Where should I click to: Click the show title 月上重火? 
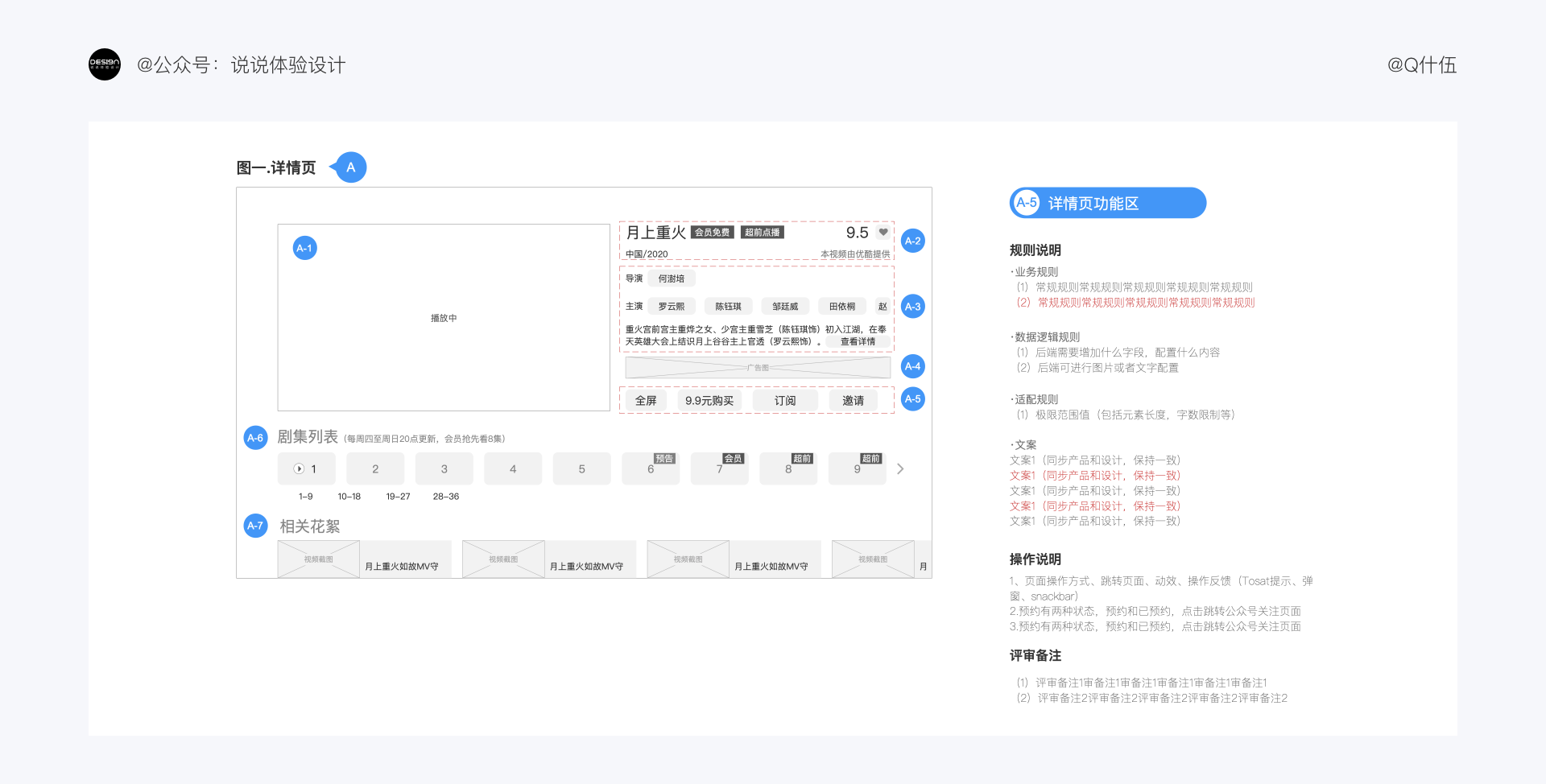pos(656,233)
